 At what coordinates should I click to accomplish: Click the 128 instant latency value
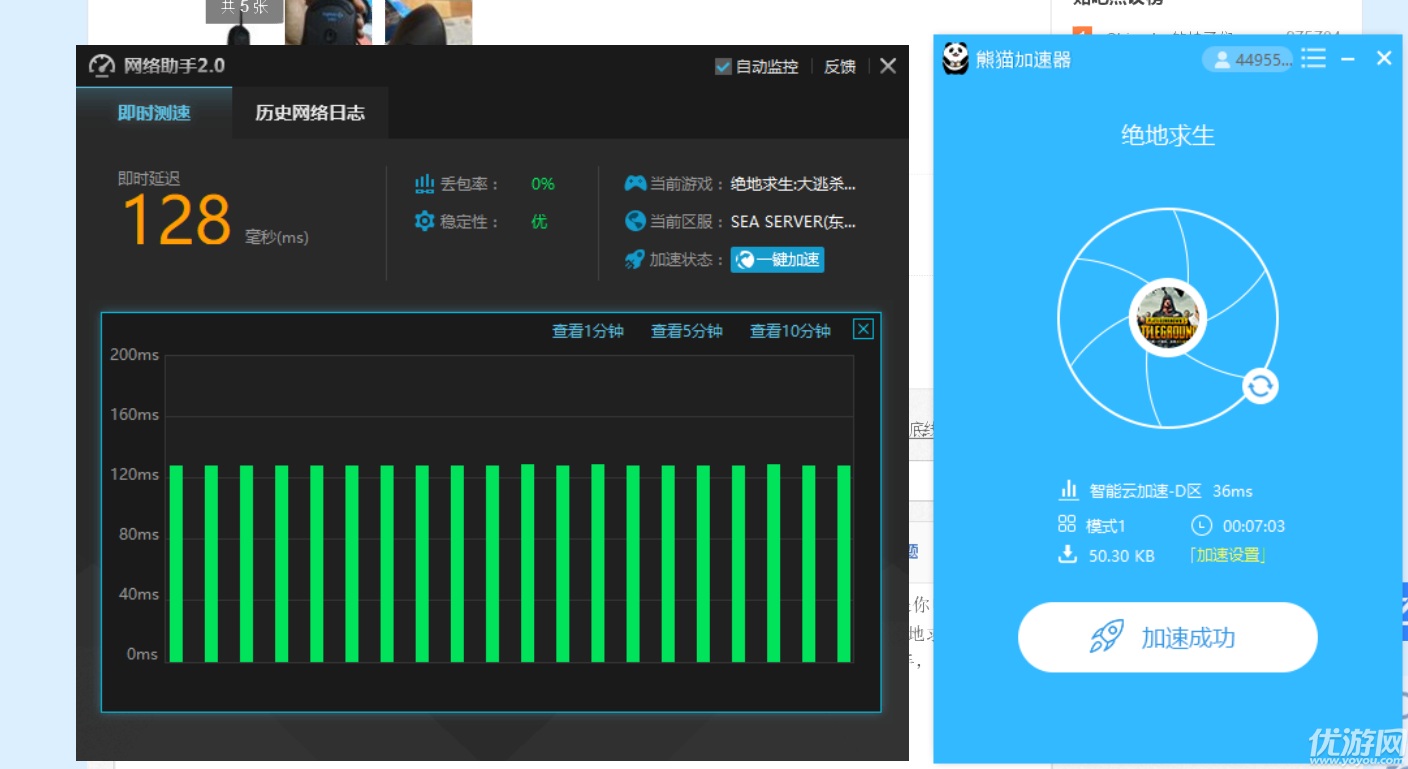click(x=177, y=220)
